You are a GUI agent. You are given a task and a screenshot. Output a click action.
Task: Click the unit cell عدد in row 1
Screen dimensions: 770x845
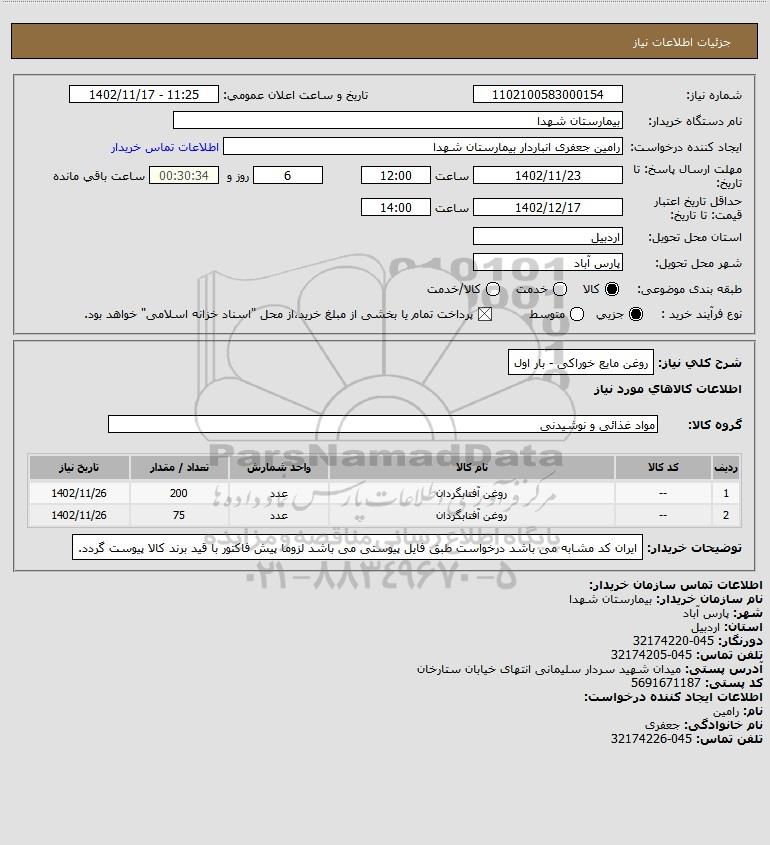[x=279, y=493]
